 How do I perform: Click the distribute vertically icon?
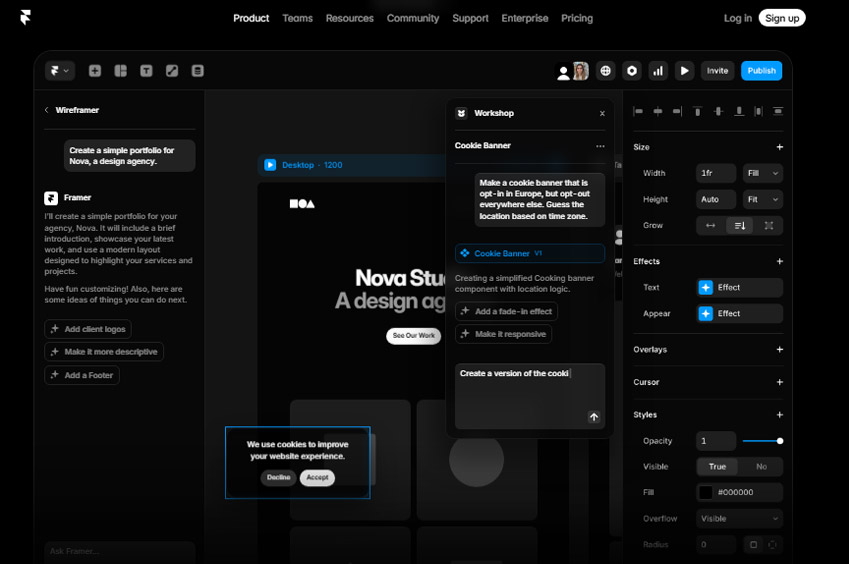coord(778,112)
